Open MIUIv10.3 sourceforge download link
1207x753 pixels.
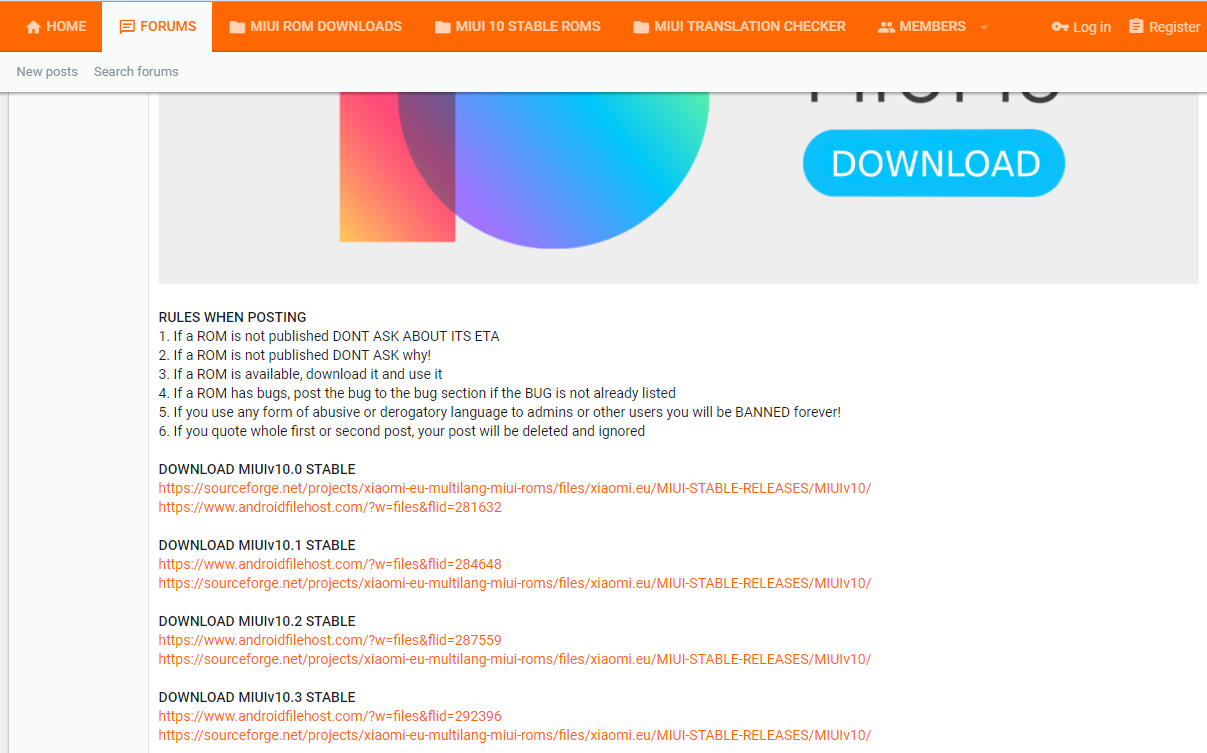coord(515,735)
